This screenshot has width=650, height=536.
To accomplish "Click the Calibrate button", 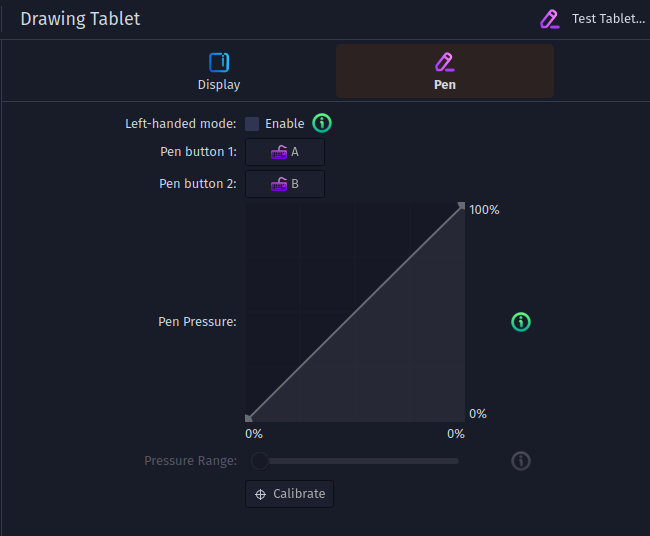I will (289, 494).
